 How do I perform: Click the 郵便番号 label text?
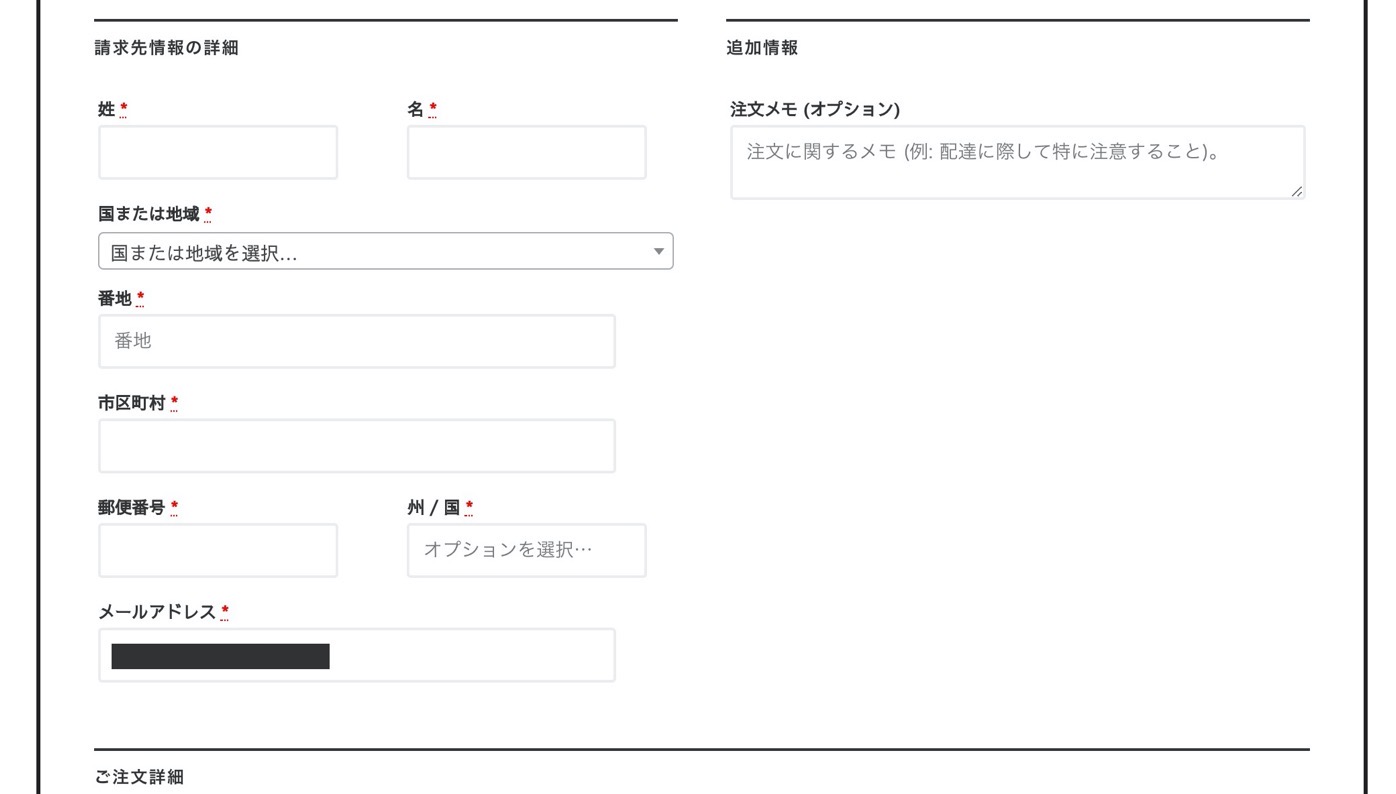(x=132, y=507)
